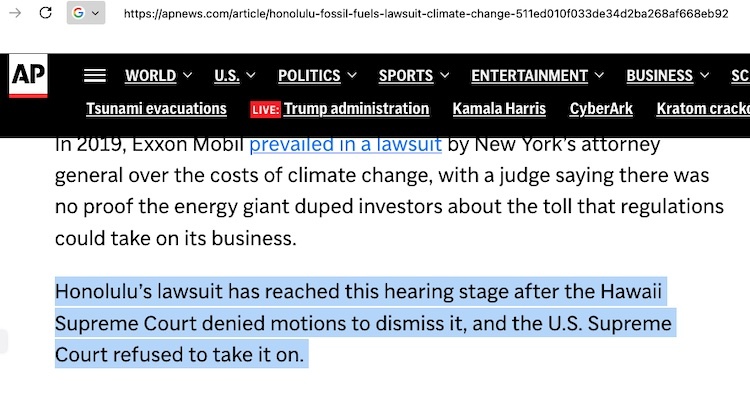Reload the AP News page
This screenshot has height=408, width=750.
click(x=45, y=13)
